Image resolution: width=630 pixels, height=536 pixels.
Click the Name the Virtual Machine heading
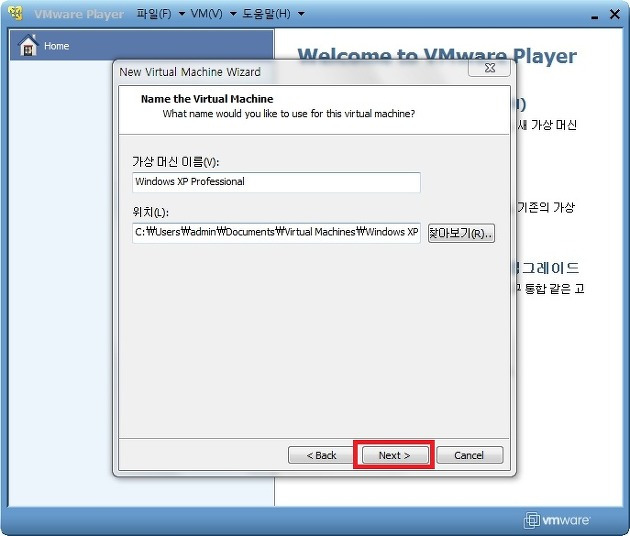pyautogui.click(x=207, y=99)
